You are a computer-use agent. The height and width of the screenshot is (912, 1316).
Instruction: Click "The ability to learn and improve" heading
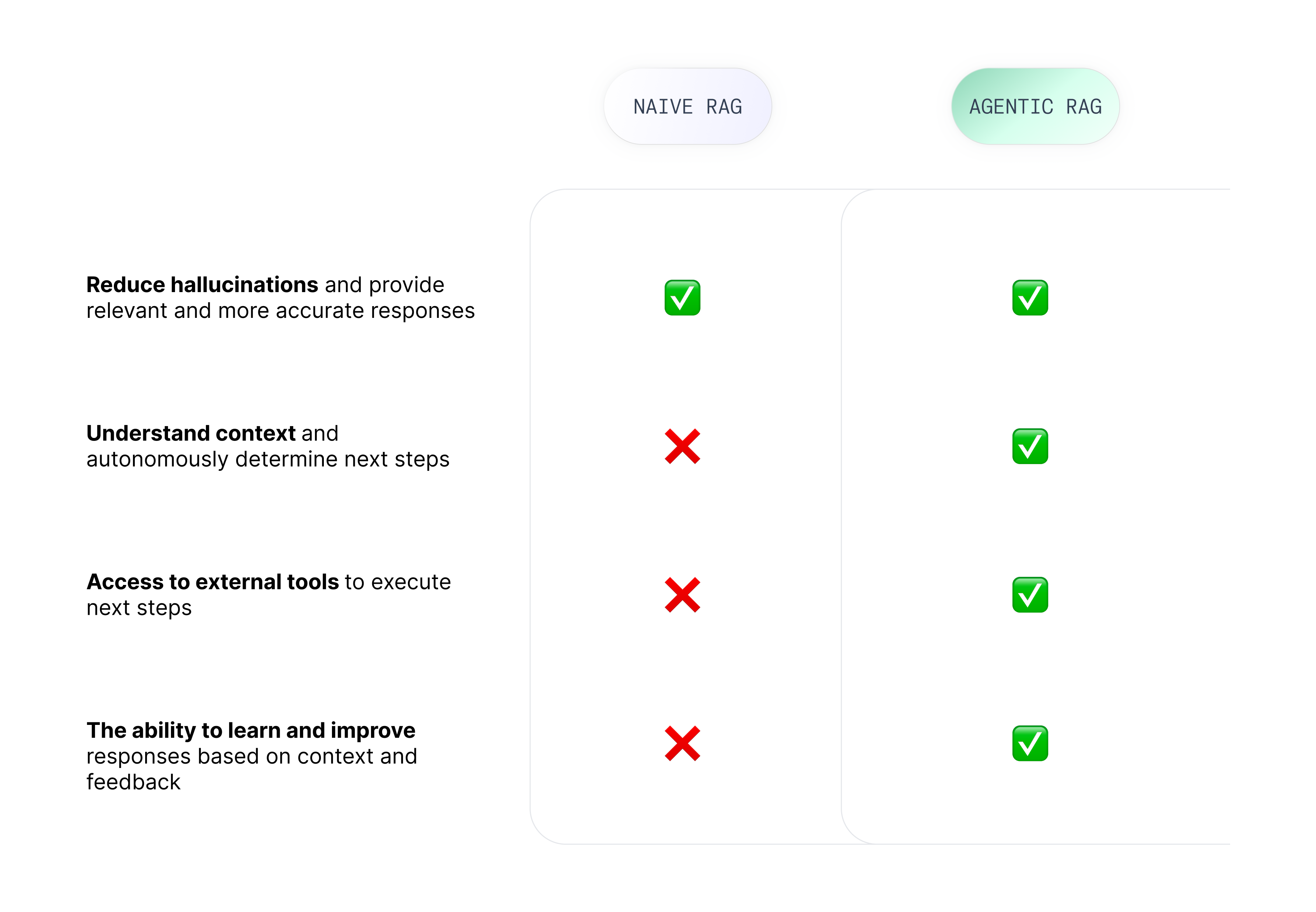pyautogui.click(x=251, y=730)
